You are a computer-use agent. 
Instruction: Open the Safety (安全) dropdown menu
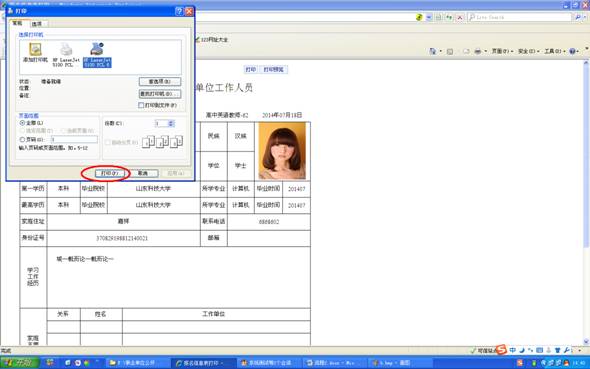[529, 51]
